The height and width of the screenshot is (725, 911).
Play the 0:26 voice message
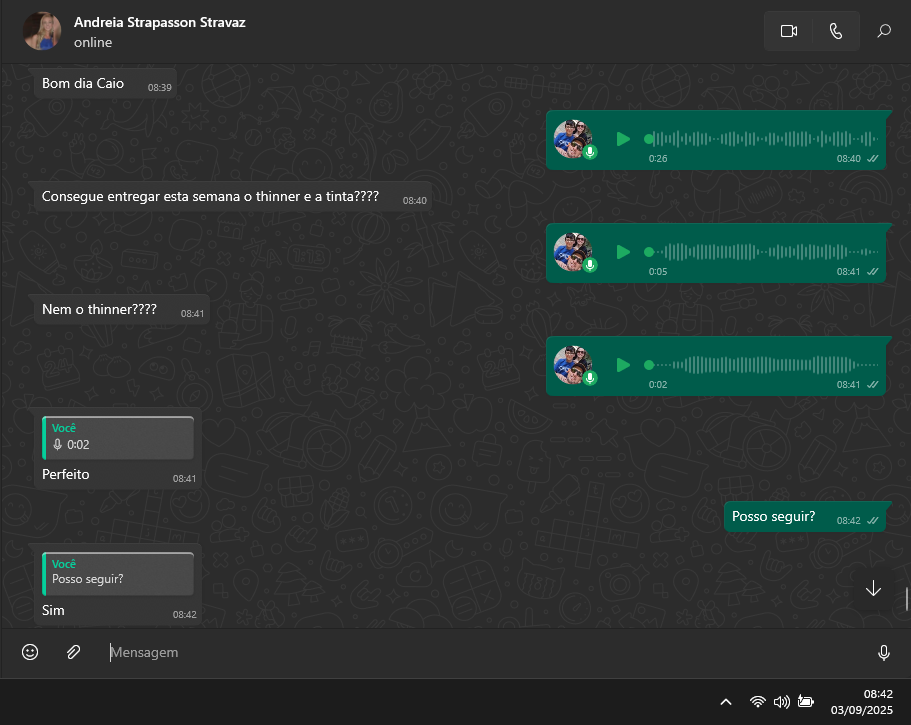623,139
